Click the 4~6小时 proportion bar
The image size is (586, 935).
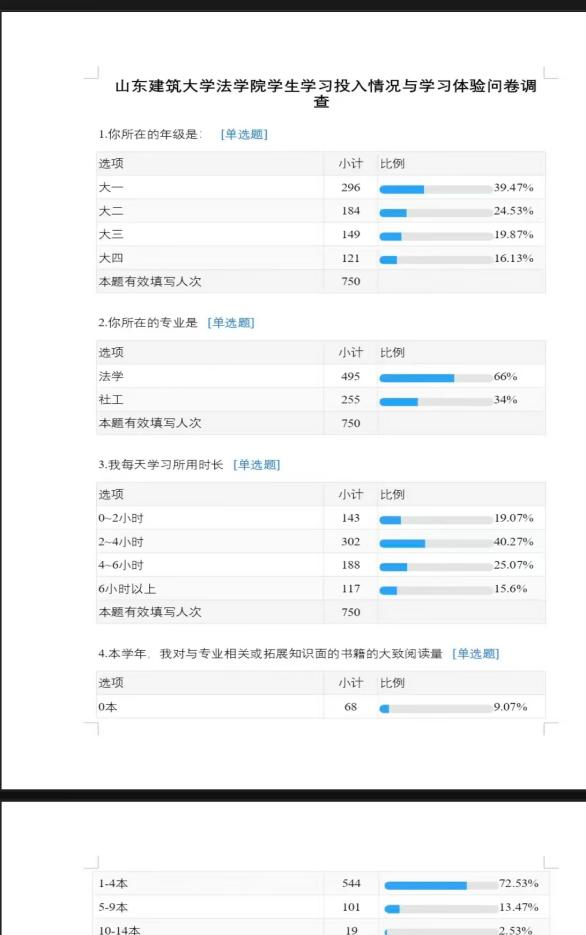click(x=436, y=567)
